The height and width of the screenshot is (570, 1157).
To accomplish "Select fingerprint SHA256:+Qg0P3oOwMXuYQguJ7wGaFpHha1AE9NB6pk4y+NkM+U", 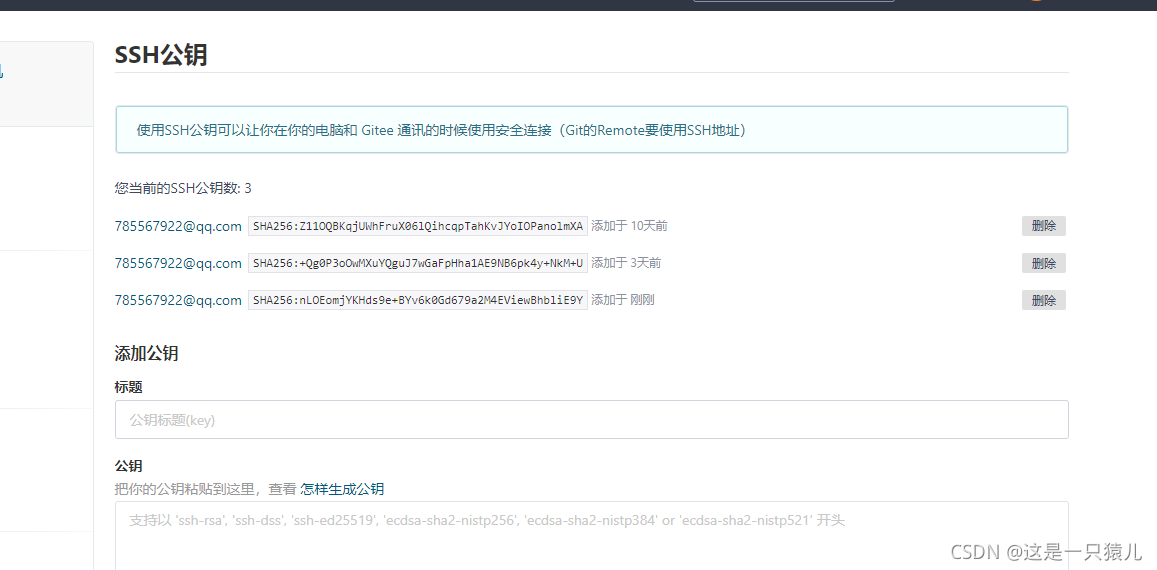I will tap(418, 263).
